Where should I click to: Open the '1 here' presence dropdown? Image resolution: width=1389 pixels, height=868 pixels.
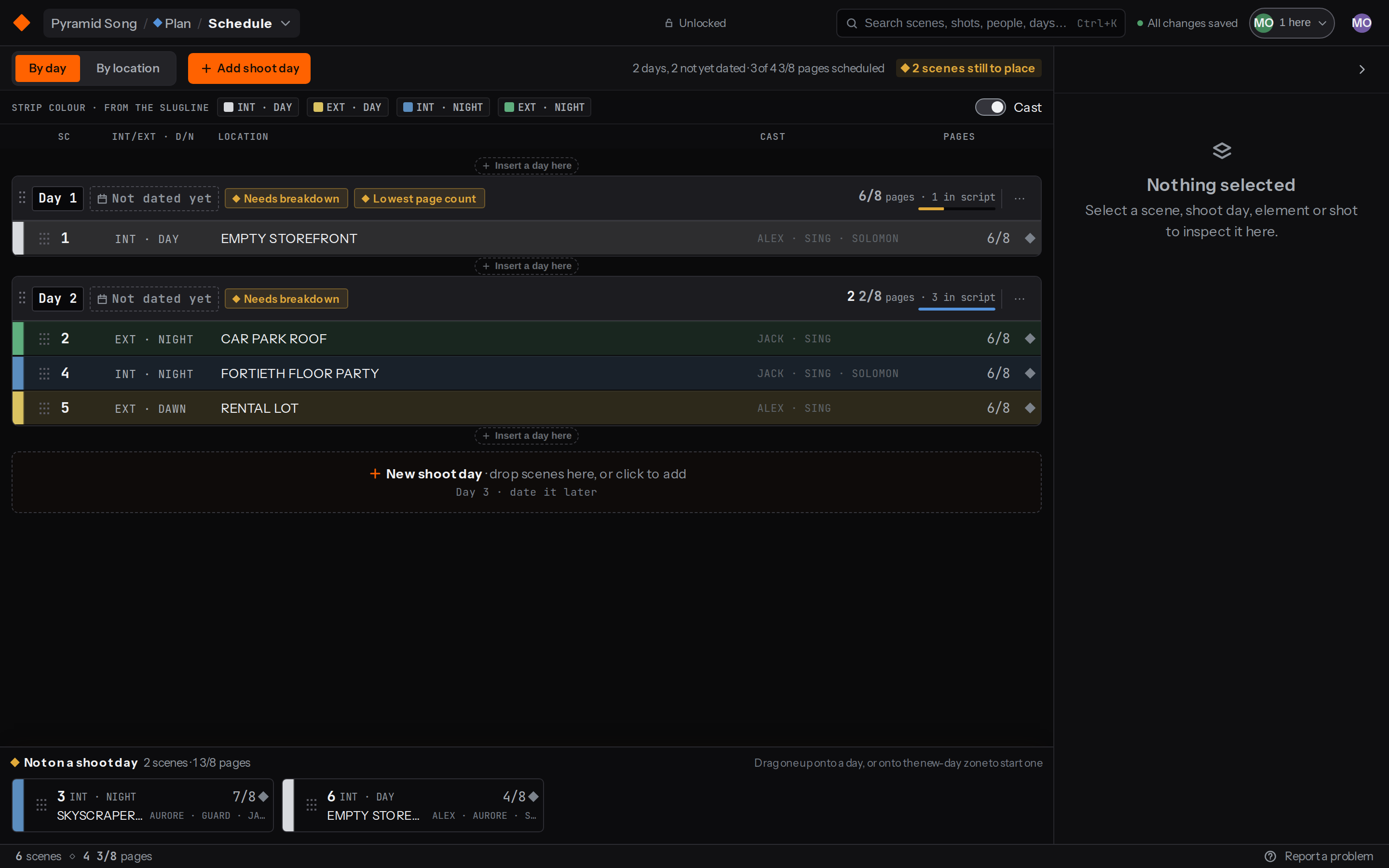(x=1292, y=23)
